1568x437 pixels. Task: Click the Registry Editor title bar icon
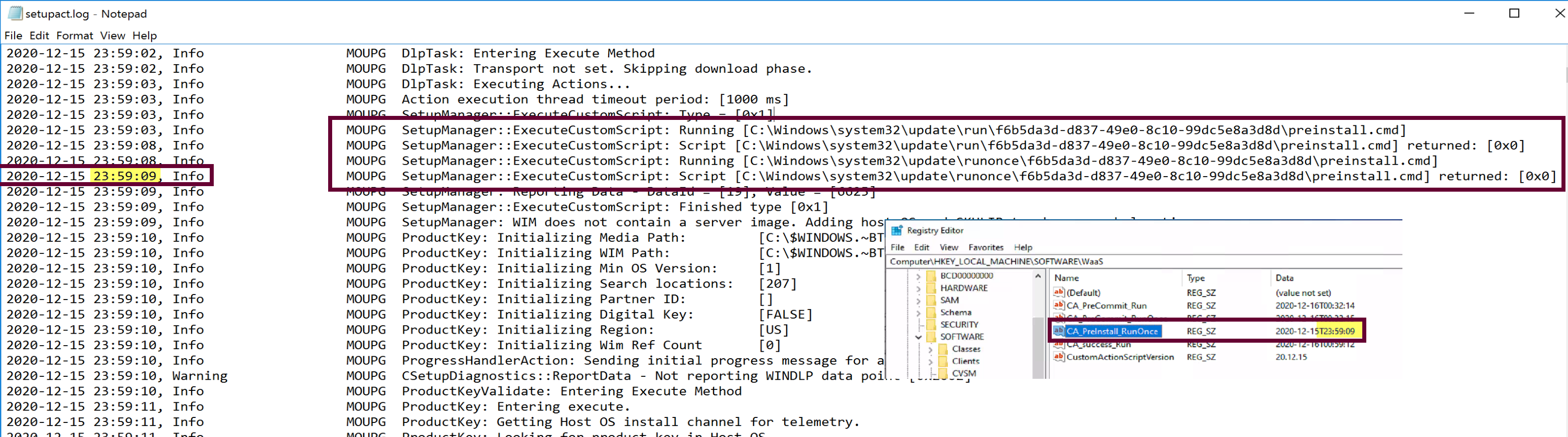[x=897, y=231]
